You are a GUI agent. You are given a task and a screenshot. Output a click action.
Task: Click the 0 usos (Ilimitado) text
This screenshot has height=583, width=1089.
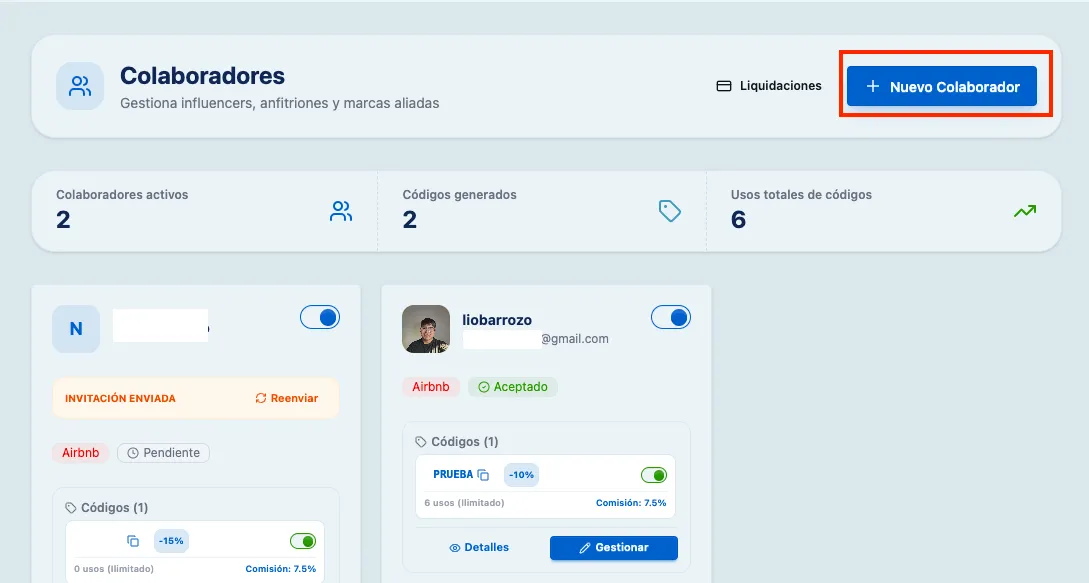(114, 568)
